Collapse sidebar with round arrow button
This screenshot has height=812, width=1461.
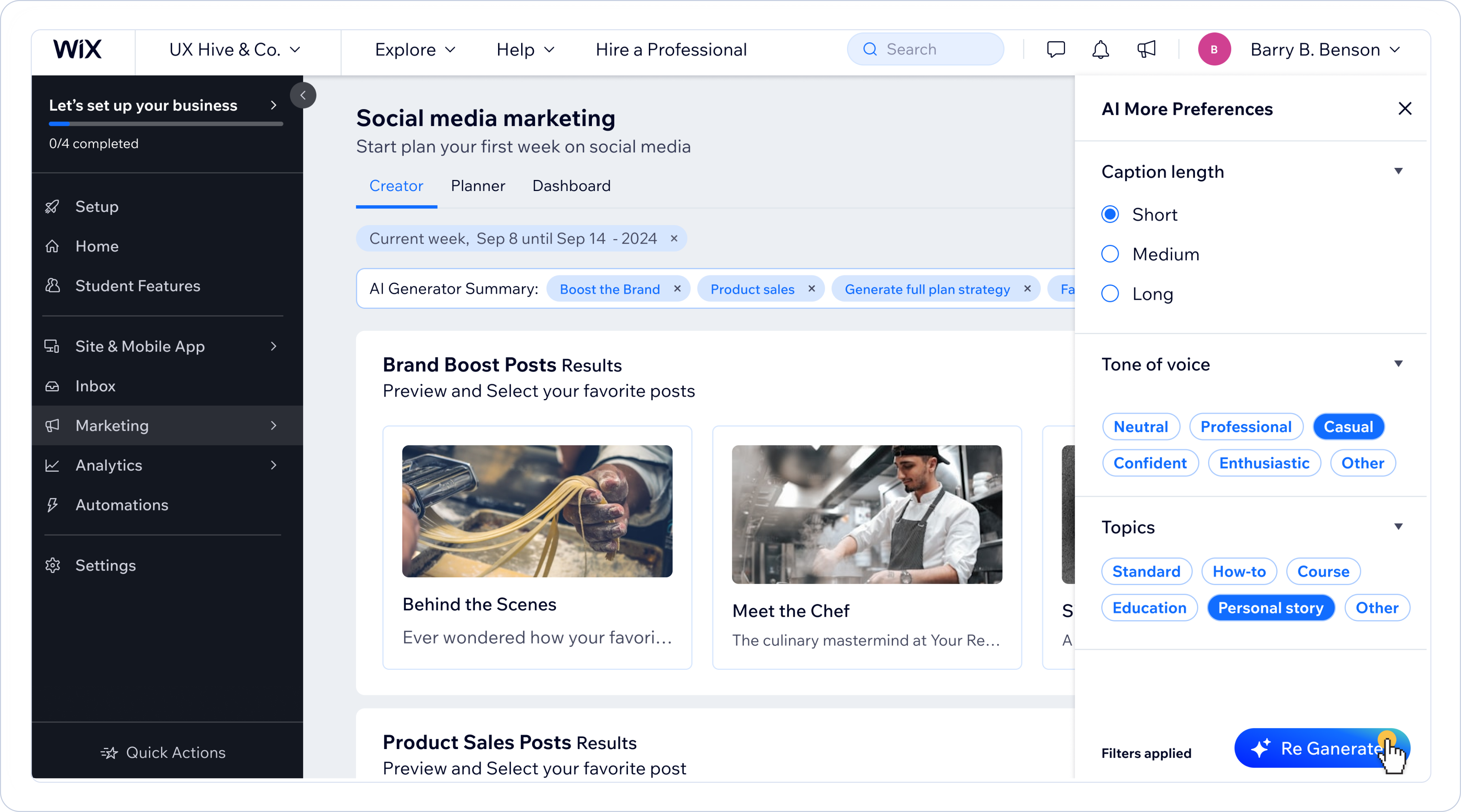[303, 95]
